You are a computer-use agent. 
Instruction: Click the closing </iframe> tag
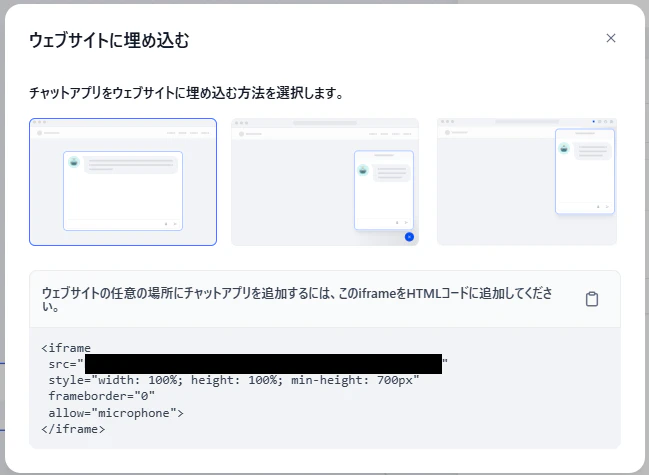(x=73, y=429)
